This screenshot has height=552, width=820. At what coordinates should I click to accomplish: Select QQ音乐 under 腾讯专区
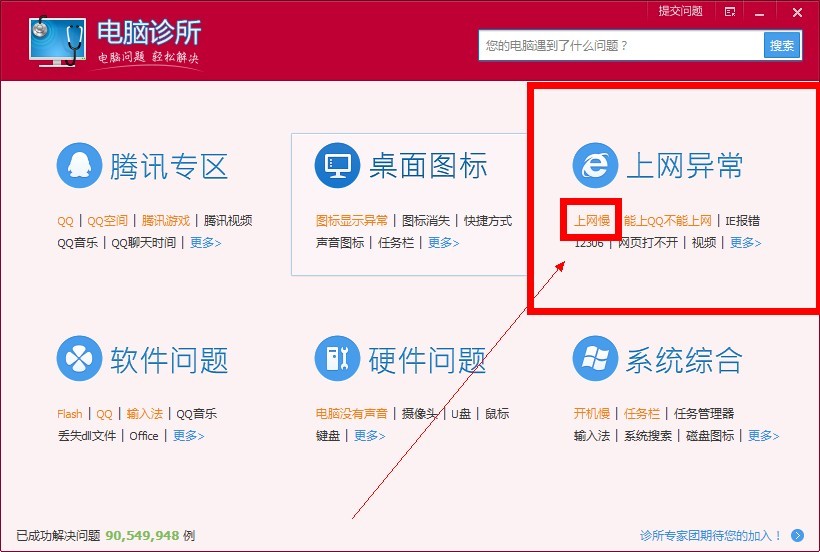point(77,243)
